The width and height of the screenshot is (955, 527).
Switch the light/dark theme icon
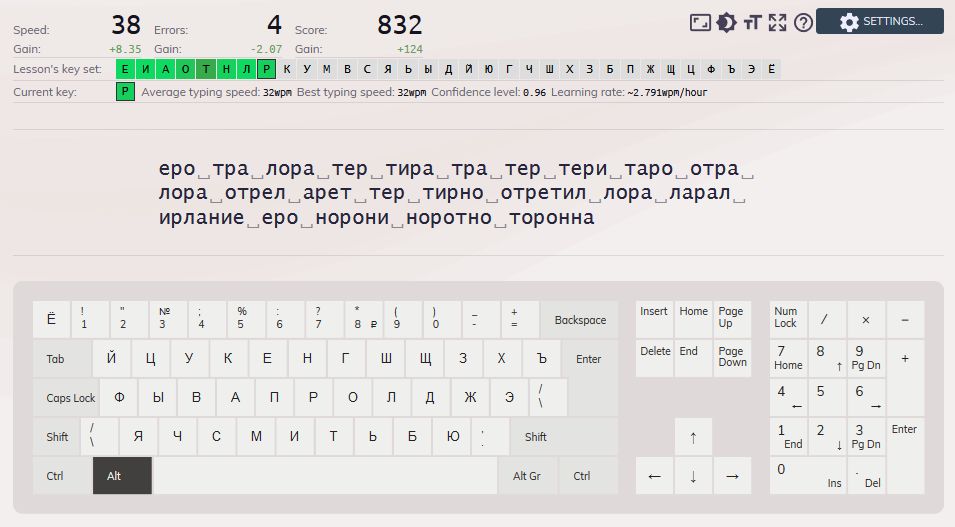(726, 22)
